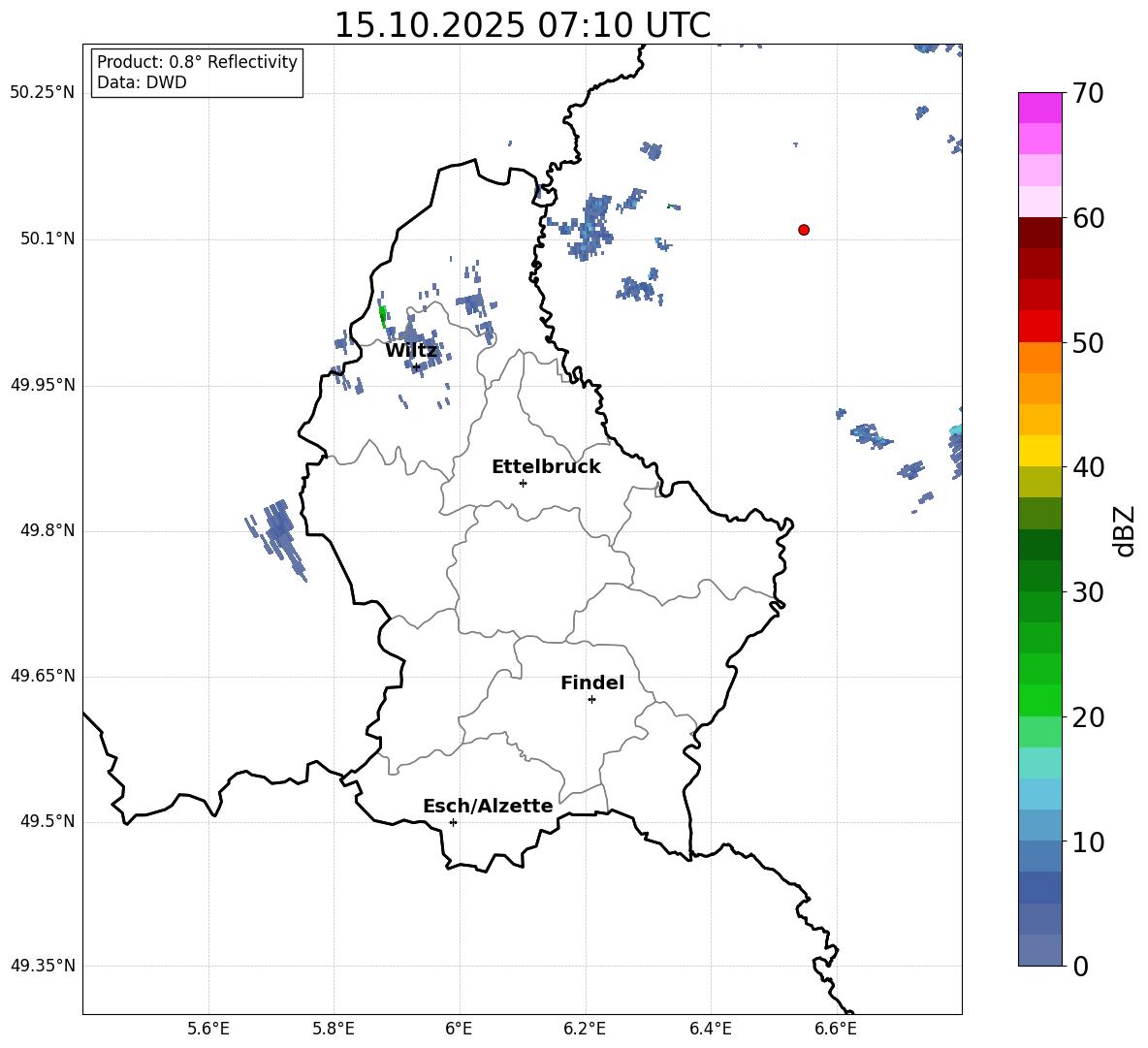This screenshot has width=1148, height=1048.
Task: Click the 70 tick on the colorbar
Action: click(1088, 93)
